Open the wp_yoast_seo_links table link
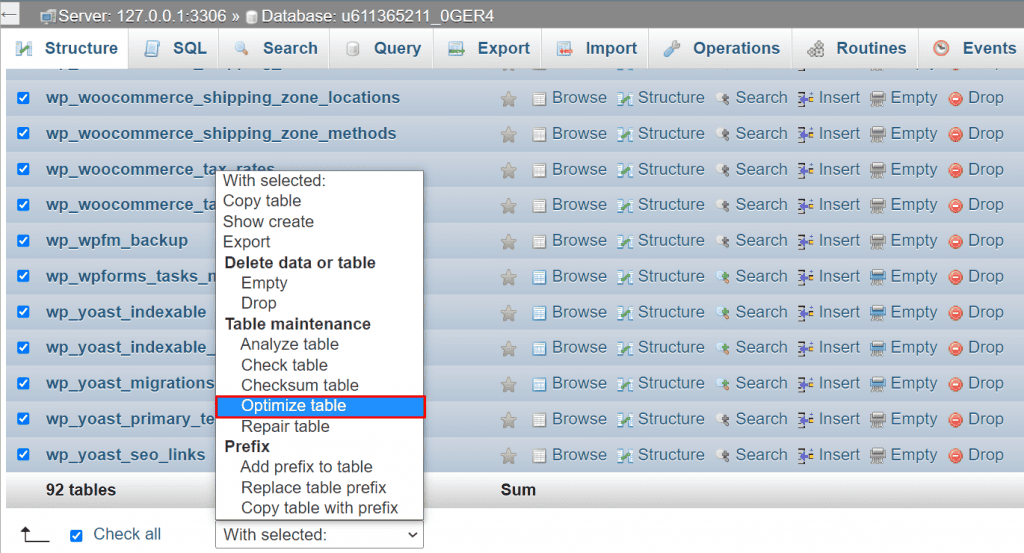Viewport: 1024px width, 553px height. pyautogui.click(x=125, y=455)
